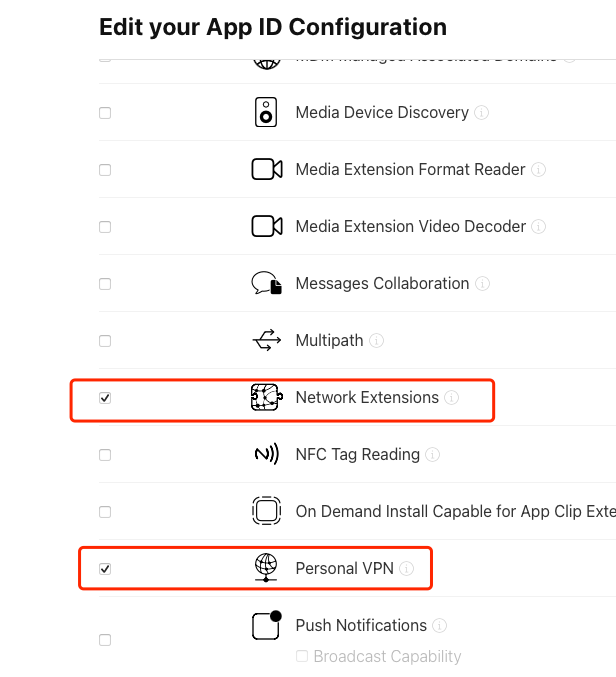Show info tooltip for Network Extensions
616x677 pixels.
point(452,398)
